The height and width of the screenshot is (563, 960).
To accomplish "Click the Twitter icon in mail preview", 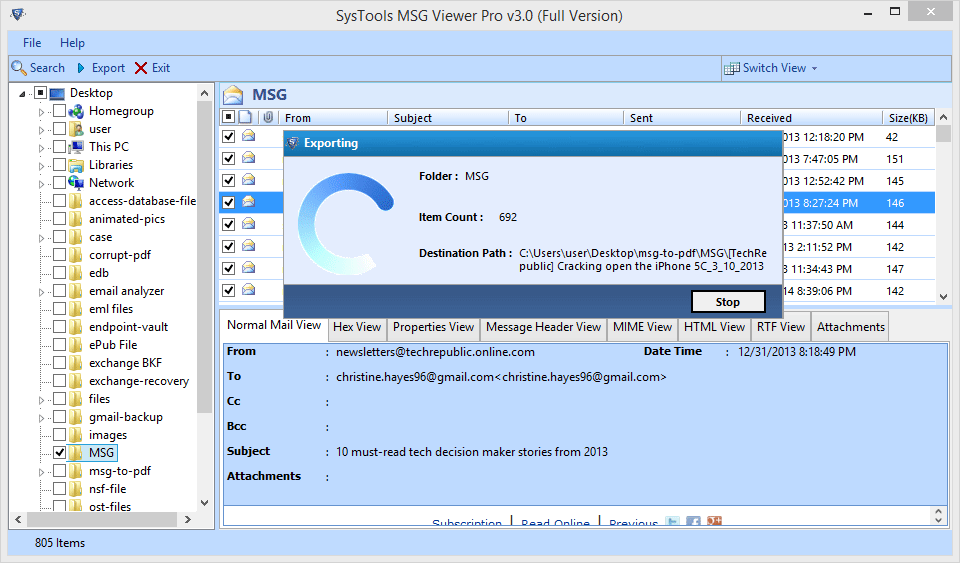I will click(673, 521).
